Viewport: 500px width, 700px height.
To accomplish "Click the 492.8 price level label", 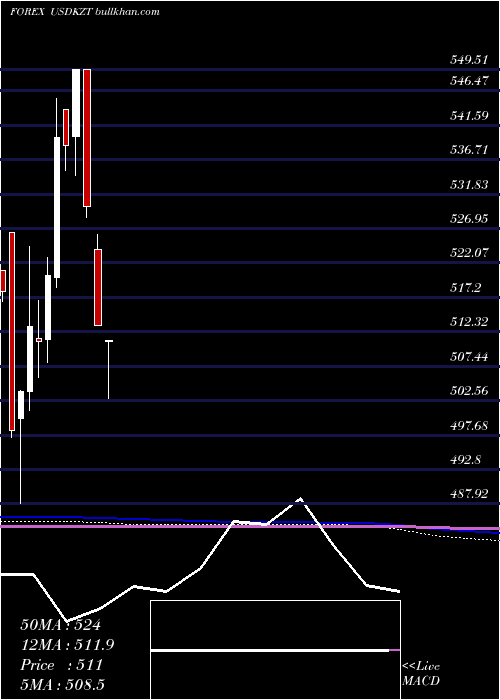I will 465,459.
